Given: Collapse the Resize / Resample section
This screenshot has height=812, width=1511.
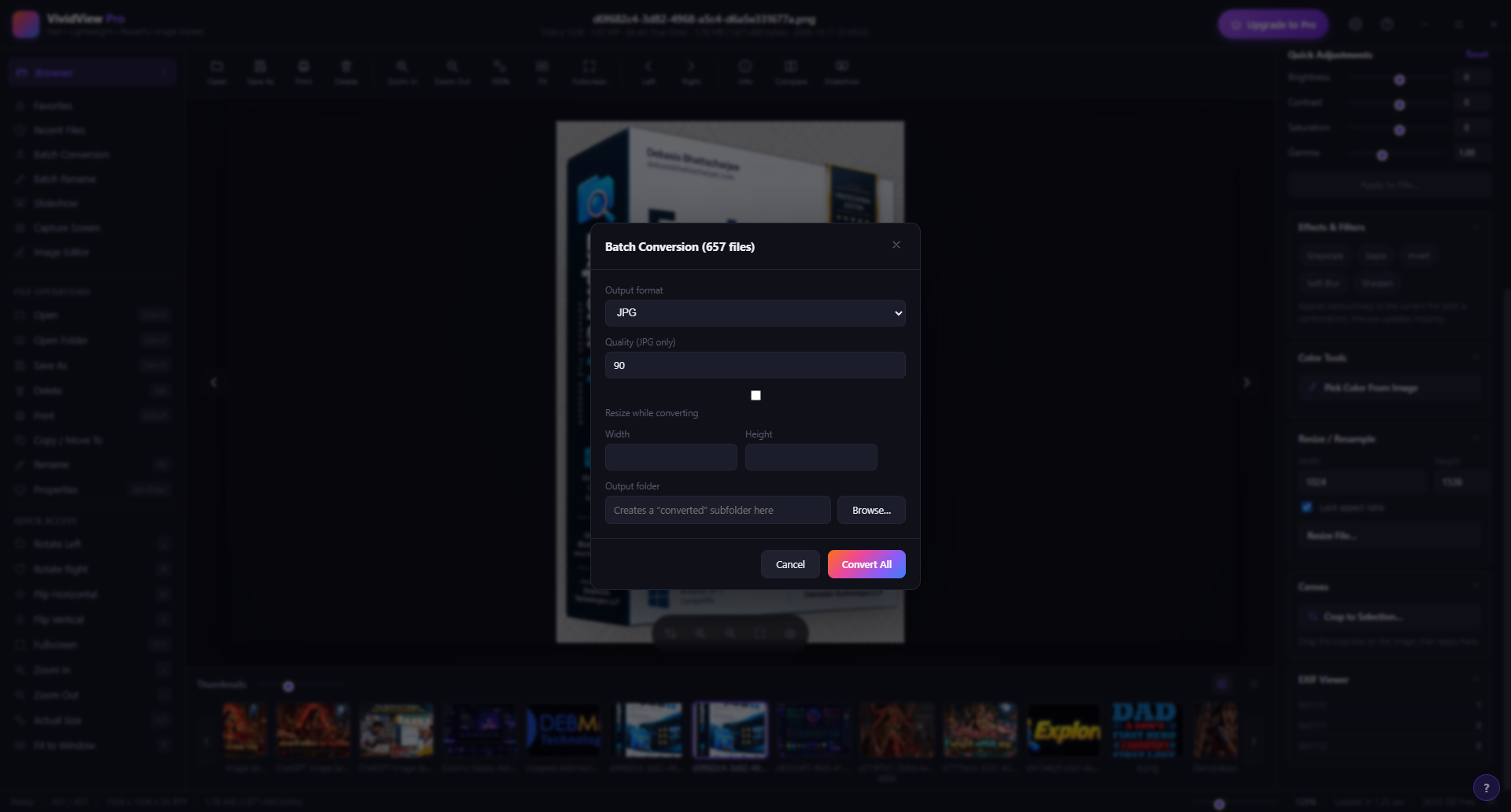Looking at the screenshot, I should 1476,438.
